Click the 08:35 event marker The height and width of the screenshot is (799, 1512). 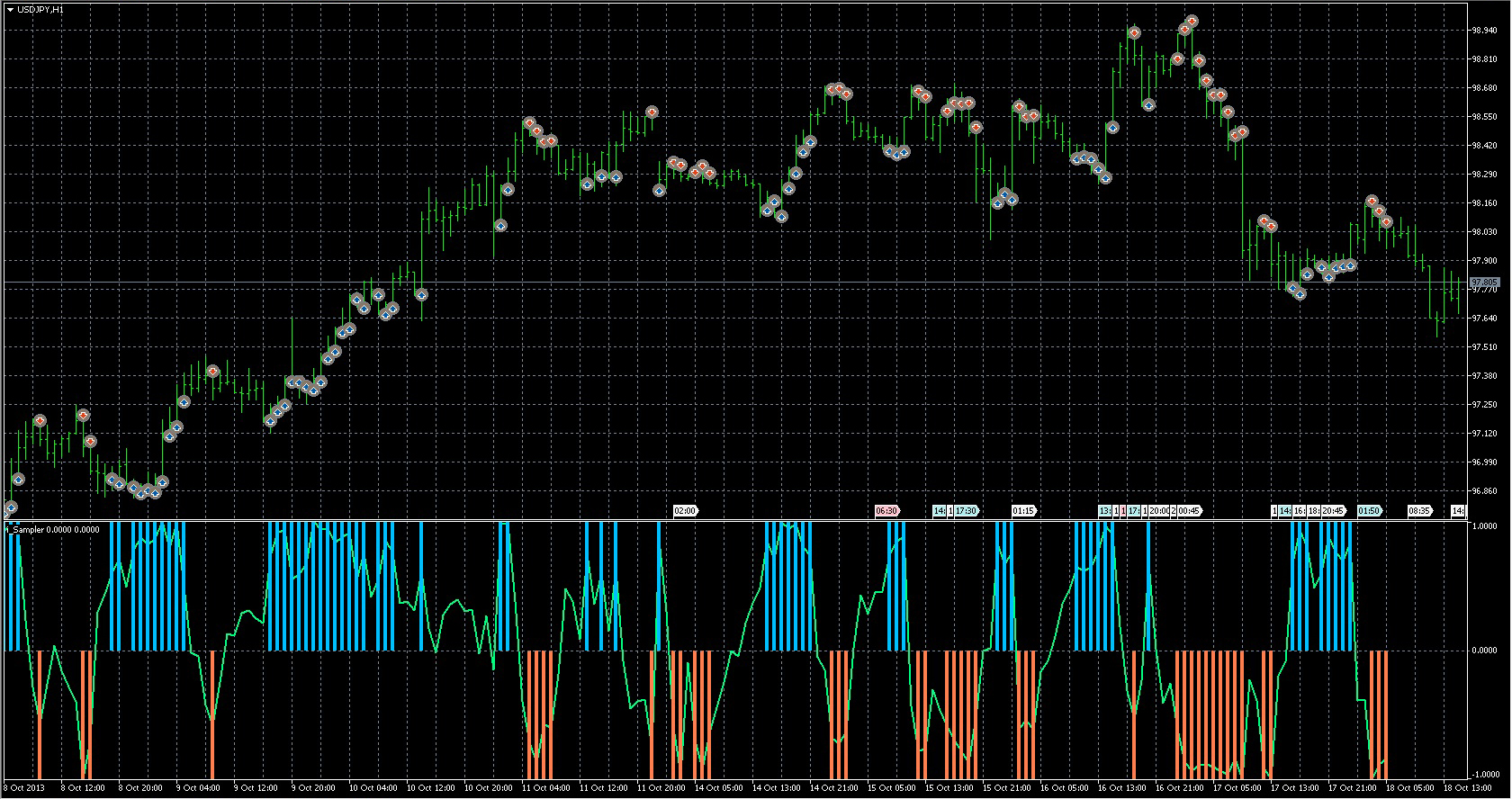pyautogui.click(x=1419, y=511)
